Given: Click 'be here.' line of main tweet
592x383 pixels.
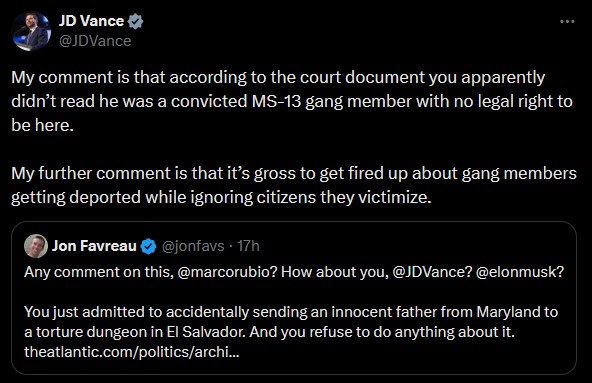Looking at the screenshot, I should click(x=42, y=125).
